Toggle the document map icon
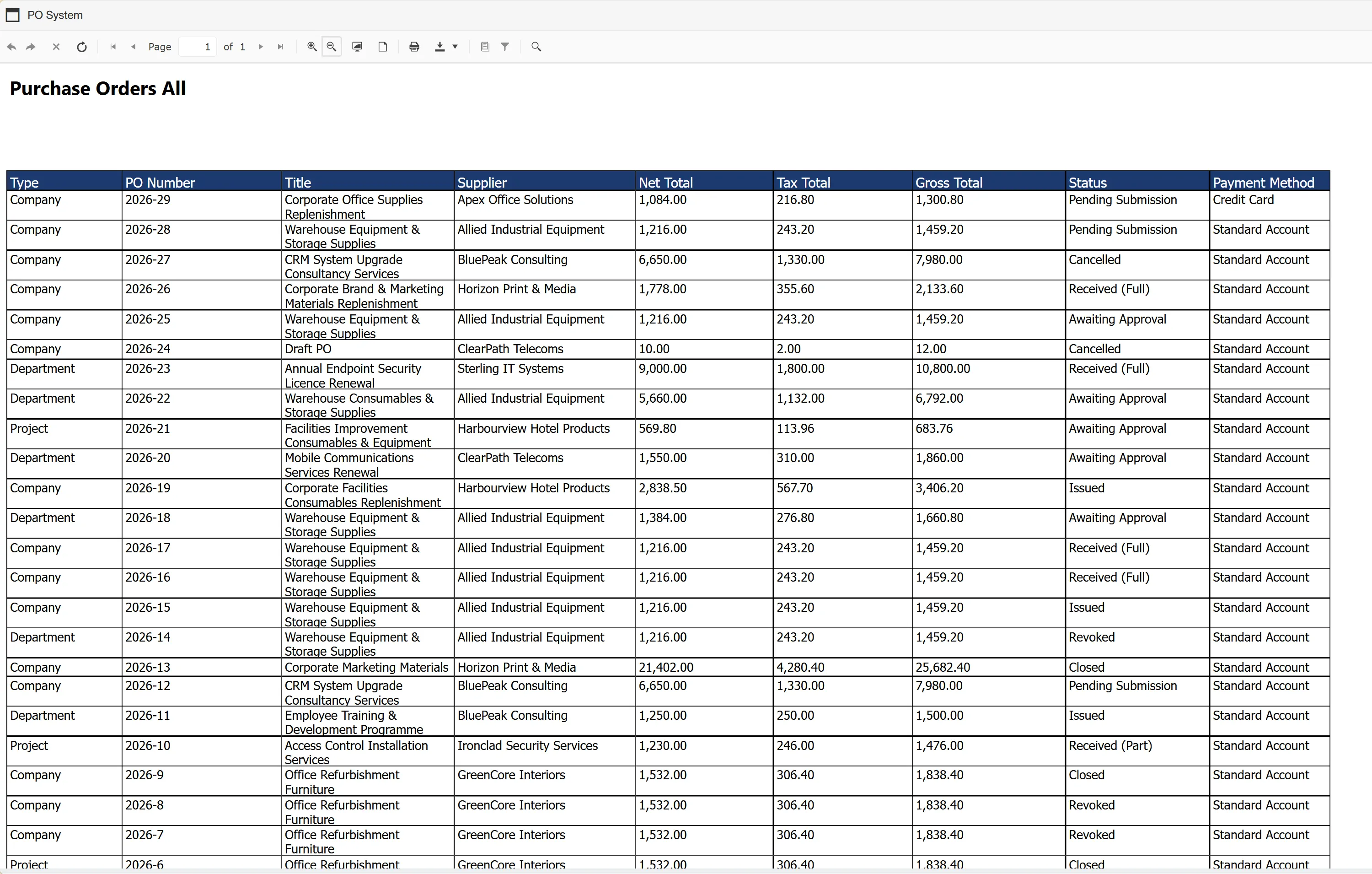The image size is (1372, 874). coord(485,47)
